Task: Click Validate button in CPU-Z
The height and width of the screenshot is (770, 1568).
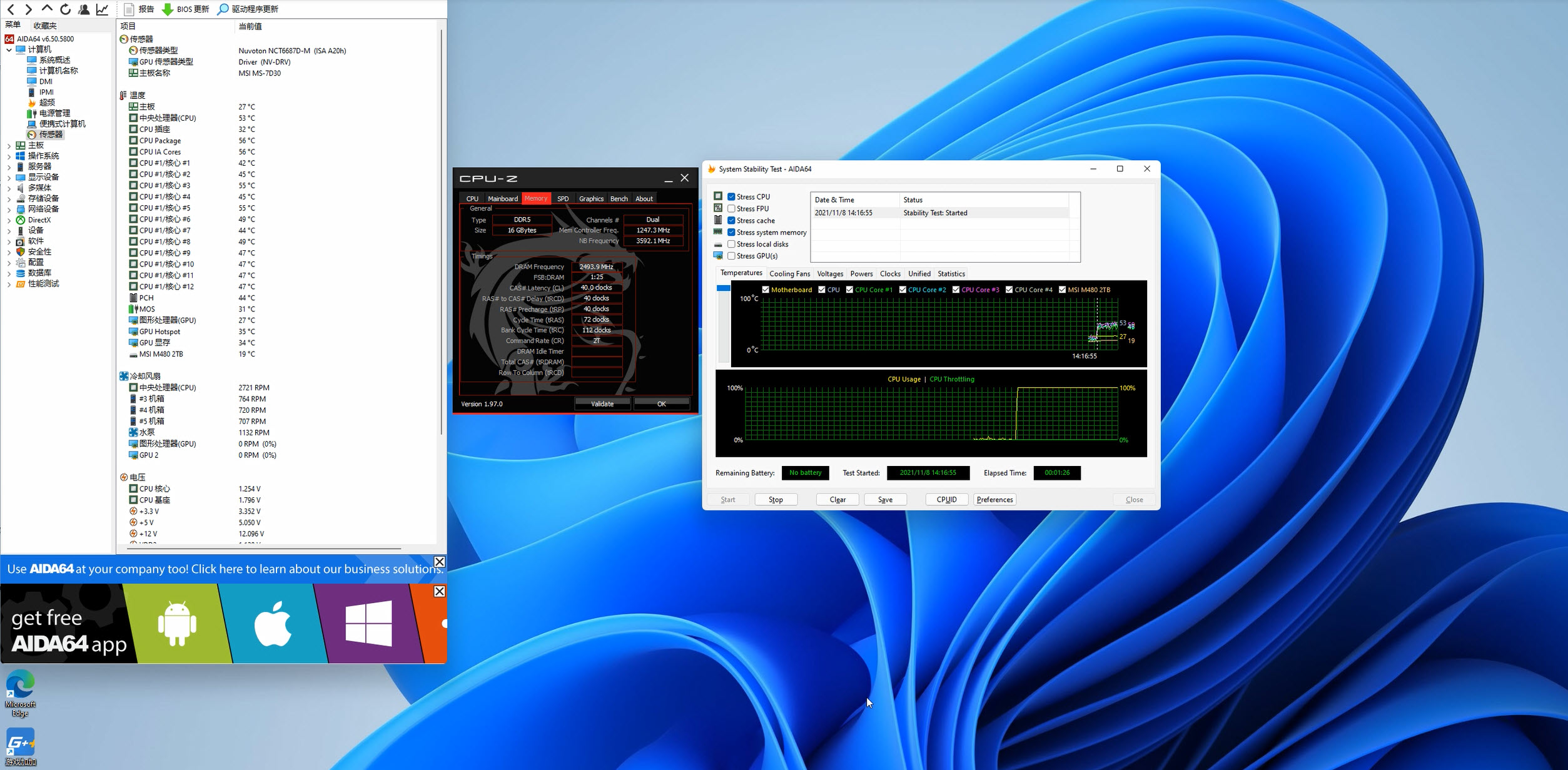Action: tap(602, 404)
